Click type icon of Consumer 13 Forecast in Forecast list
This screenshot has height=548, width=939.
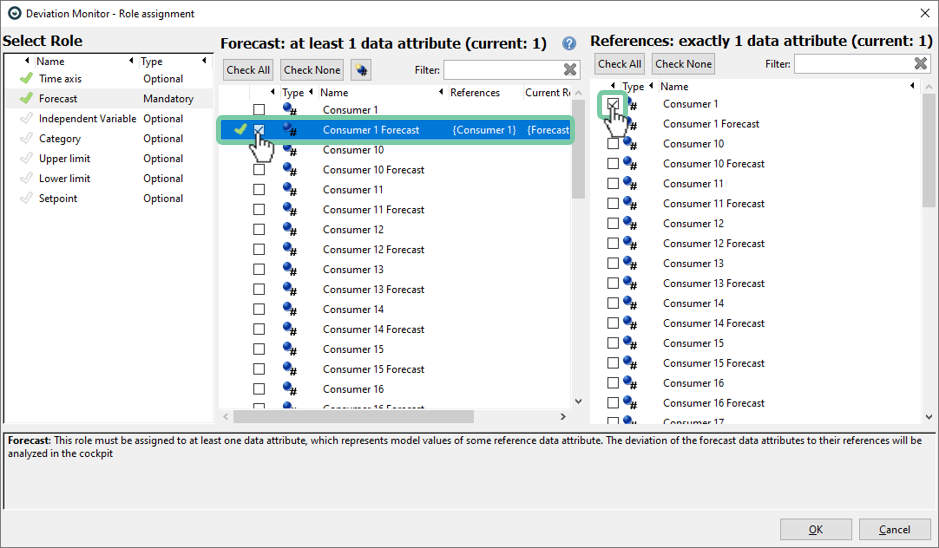pos(290,289)
